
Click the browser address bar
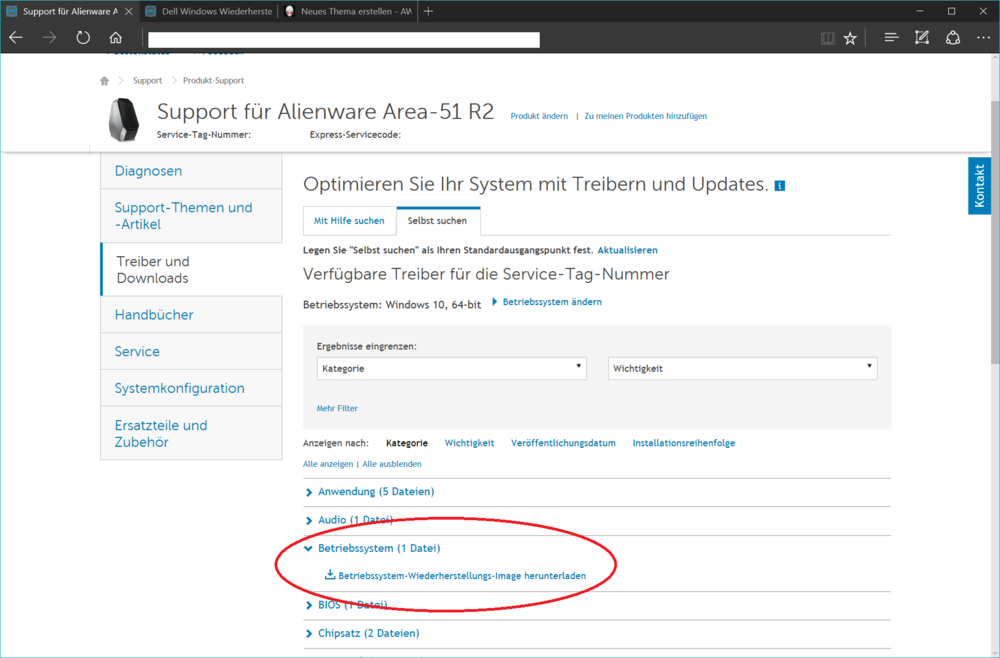click(x=343, y=39)
